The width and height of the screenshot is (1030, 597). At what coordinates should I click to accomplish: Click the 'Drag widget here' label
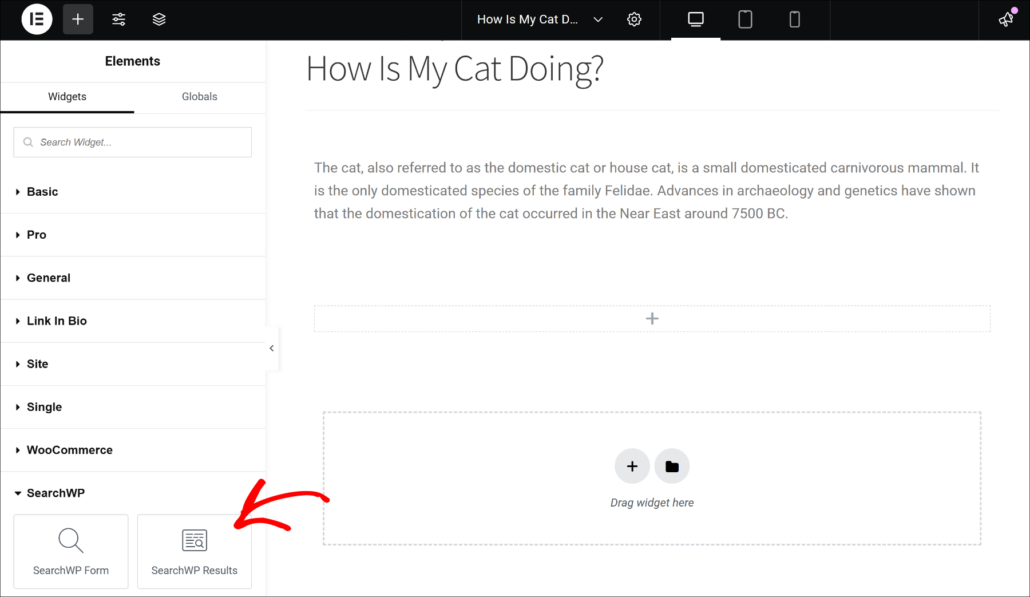coord(652,502)
